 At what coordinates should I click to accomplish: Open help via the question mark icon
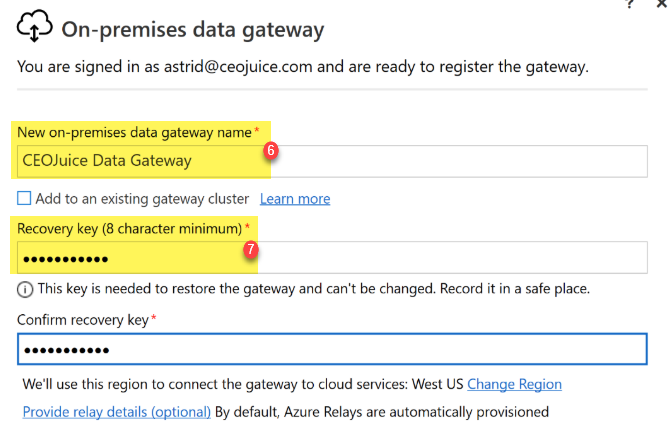tap(629, 4)
